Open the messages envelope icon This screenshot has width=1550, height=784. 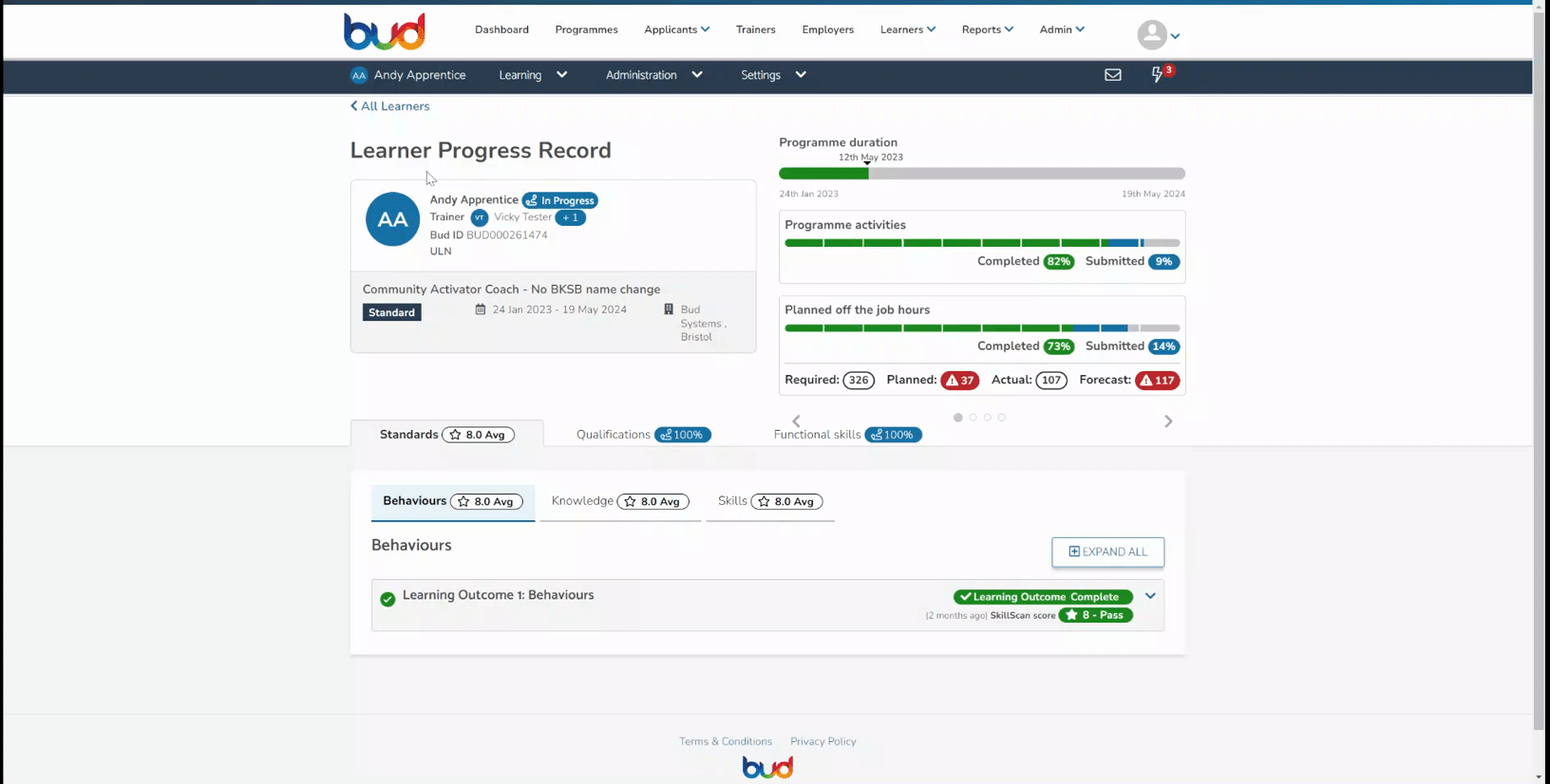(x=1113, y=75)
